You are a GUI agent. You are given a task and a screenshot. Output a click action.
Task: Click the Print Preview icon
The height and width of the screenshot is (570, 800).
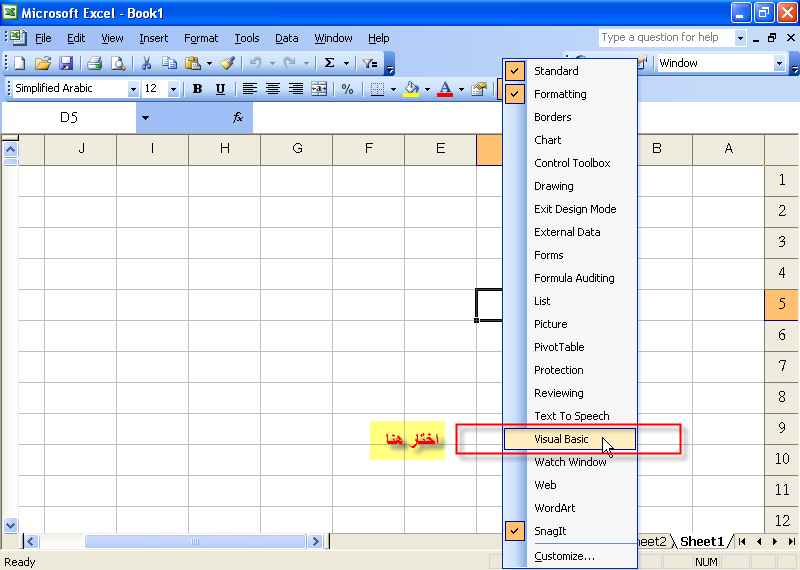[118, 63]
